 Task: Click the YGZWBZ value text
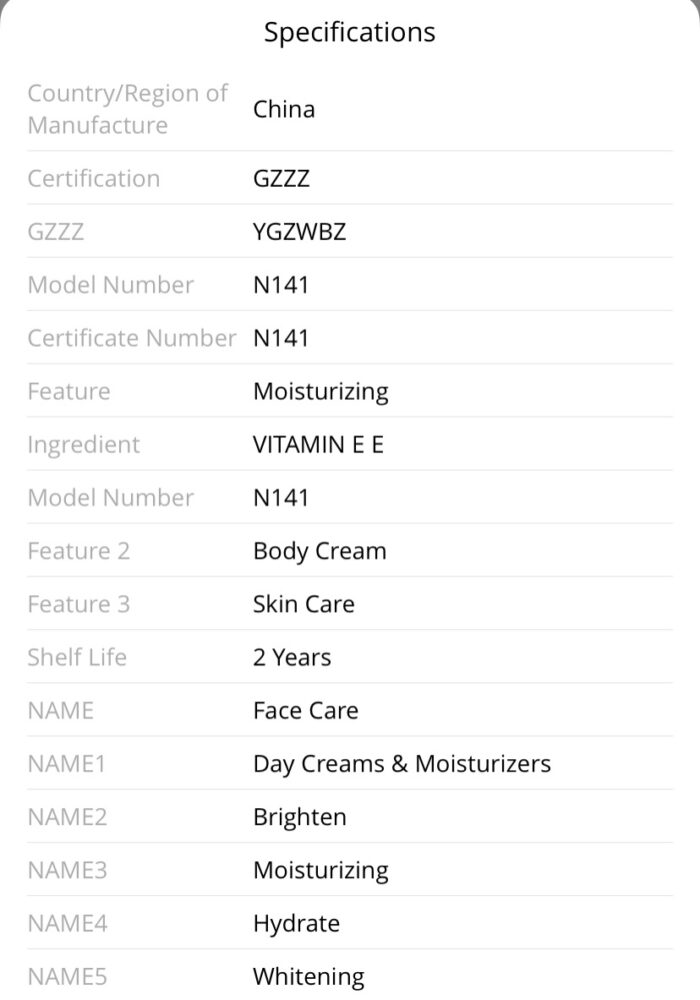click(x=300, y=232)
